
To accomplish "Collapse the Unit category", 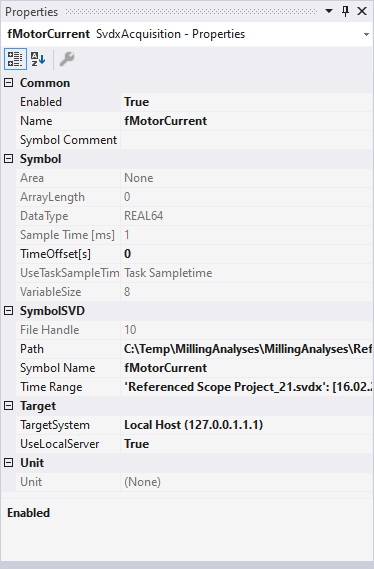I will pos(8,463).
